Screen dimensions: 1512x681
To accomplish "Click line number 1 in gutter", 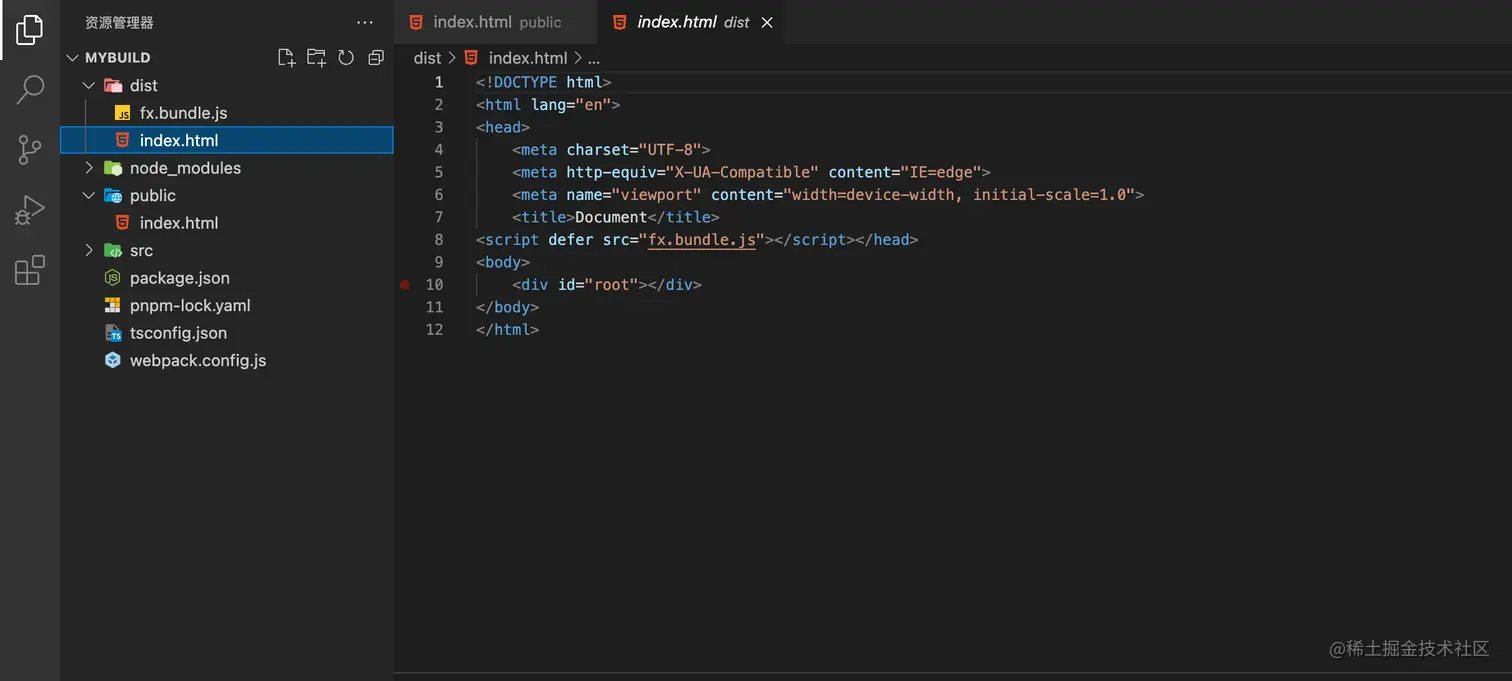I will coord(438,82).
